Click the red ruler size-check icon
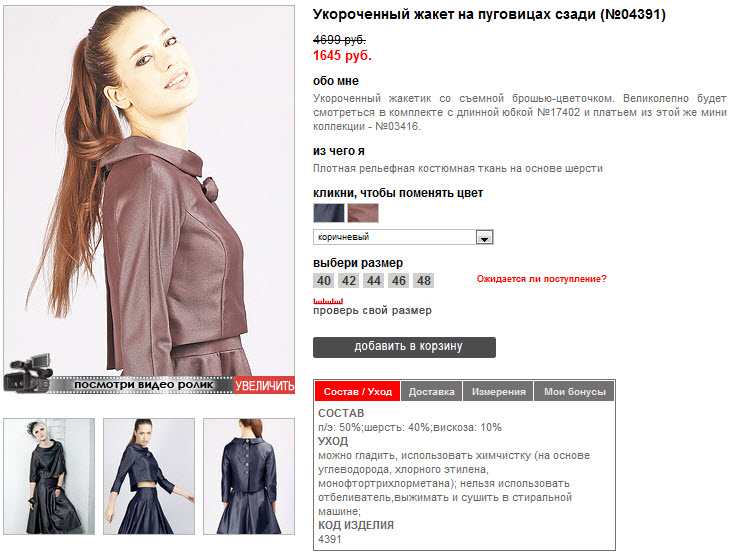This screenshot has height=555, width=734. pyautogui.click(x=328, y=301)
